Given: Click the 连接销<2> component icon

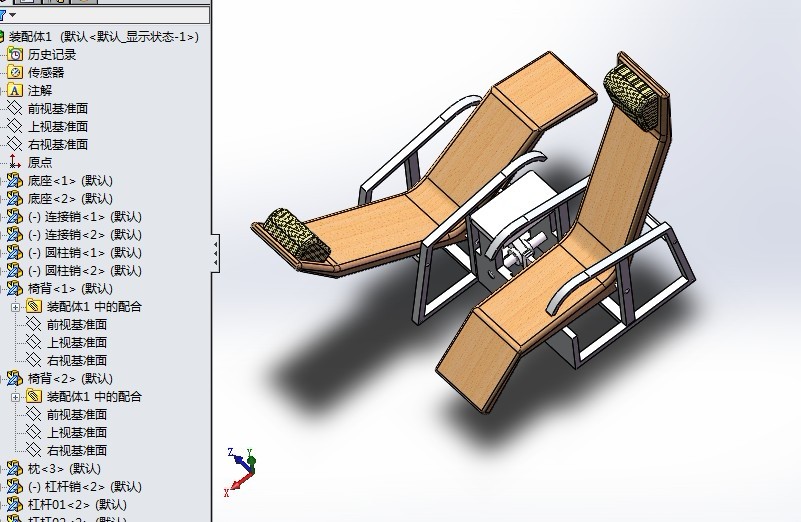Looking at the screenshot, I should tap(15, 234).
